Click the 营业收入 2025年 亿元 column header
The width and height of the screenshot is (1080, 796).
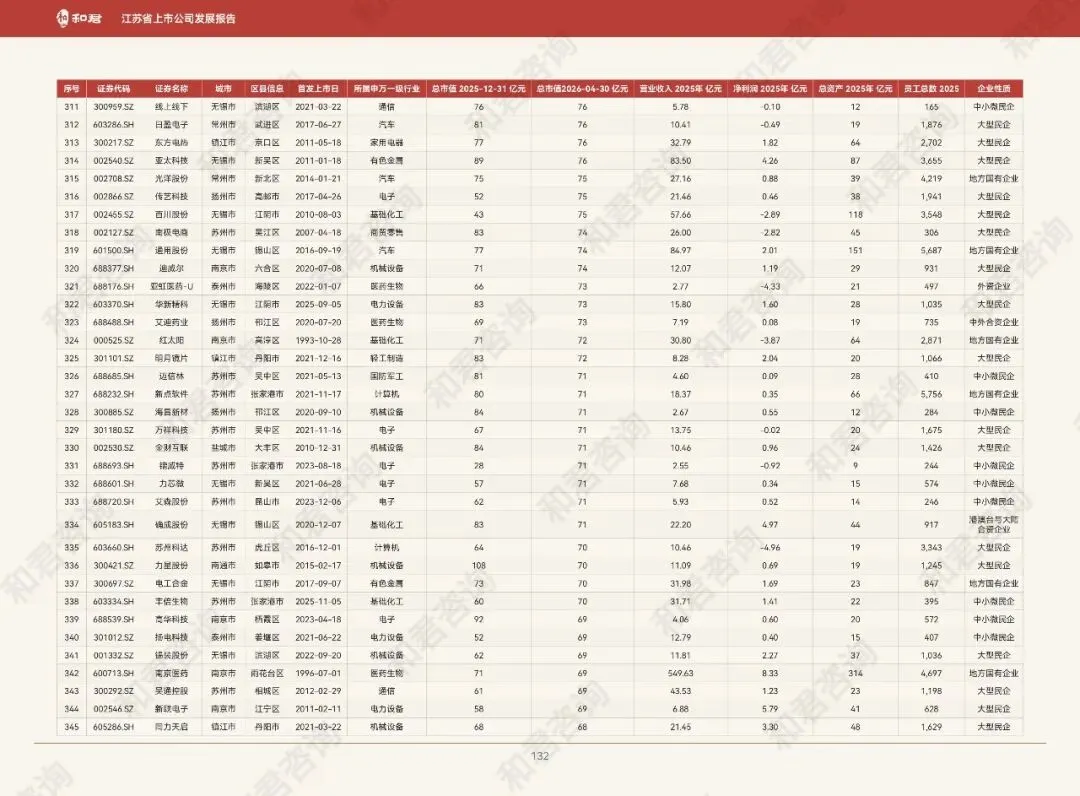pos(681,89)
